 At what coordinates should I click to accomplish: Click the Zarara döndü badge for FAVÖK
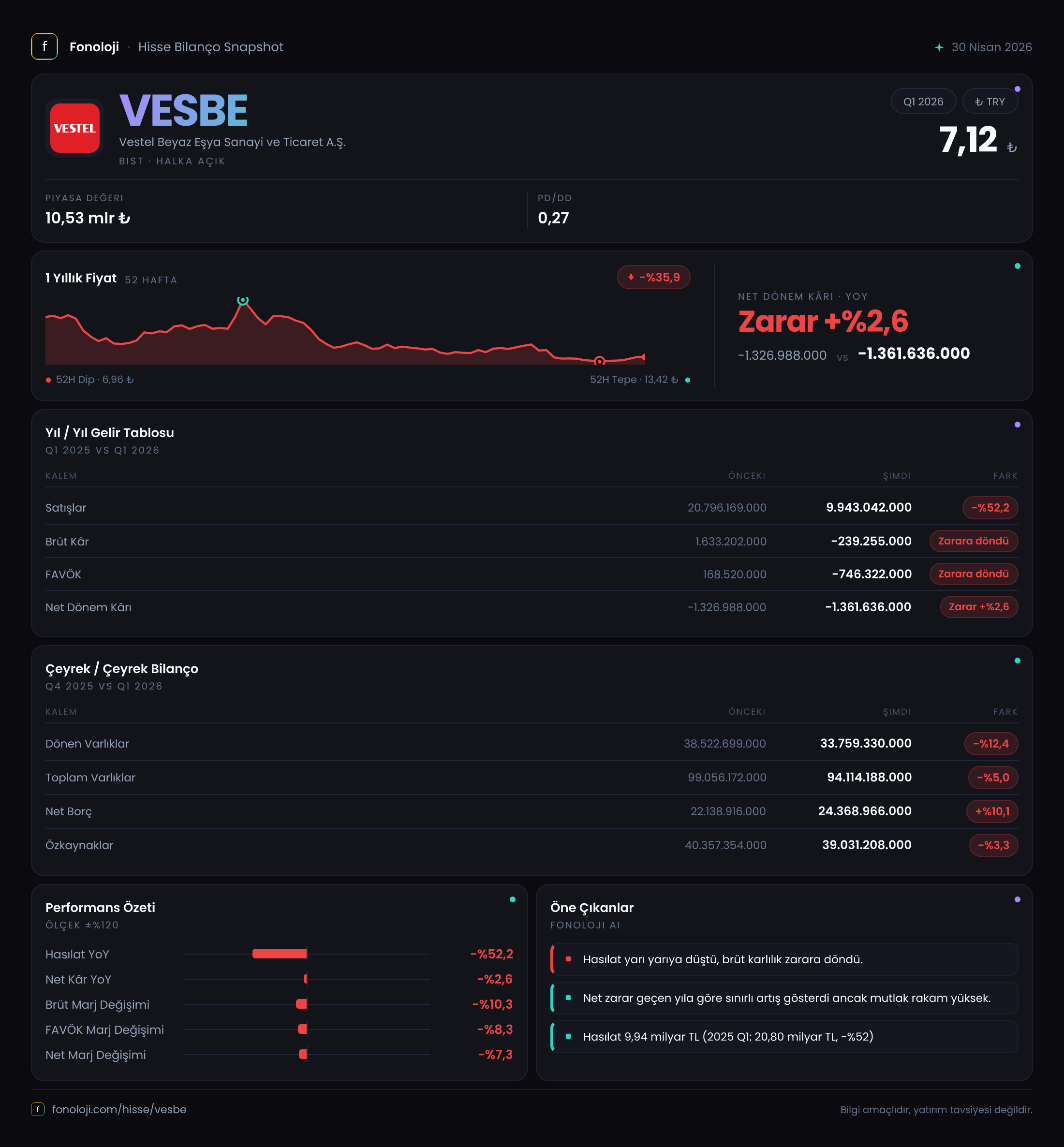(974, 574)
